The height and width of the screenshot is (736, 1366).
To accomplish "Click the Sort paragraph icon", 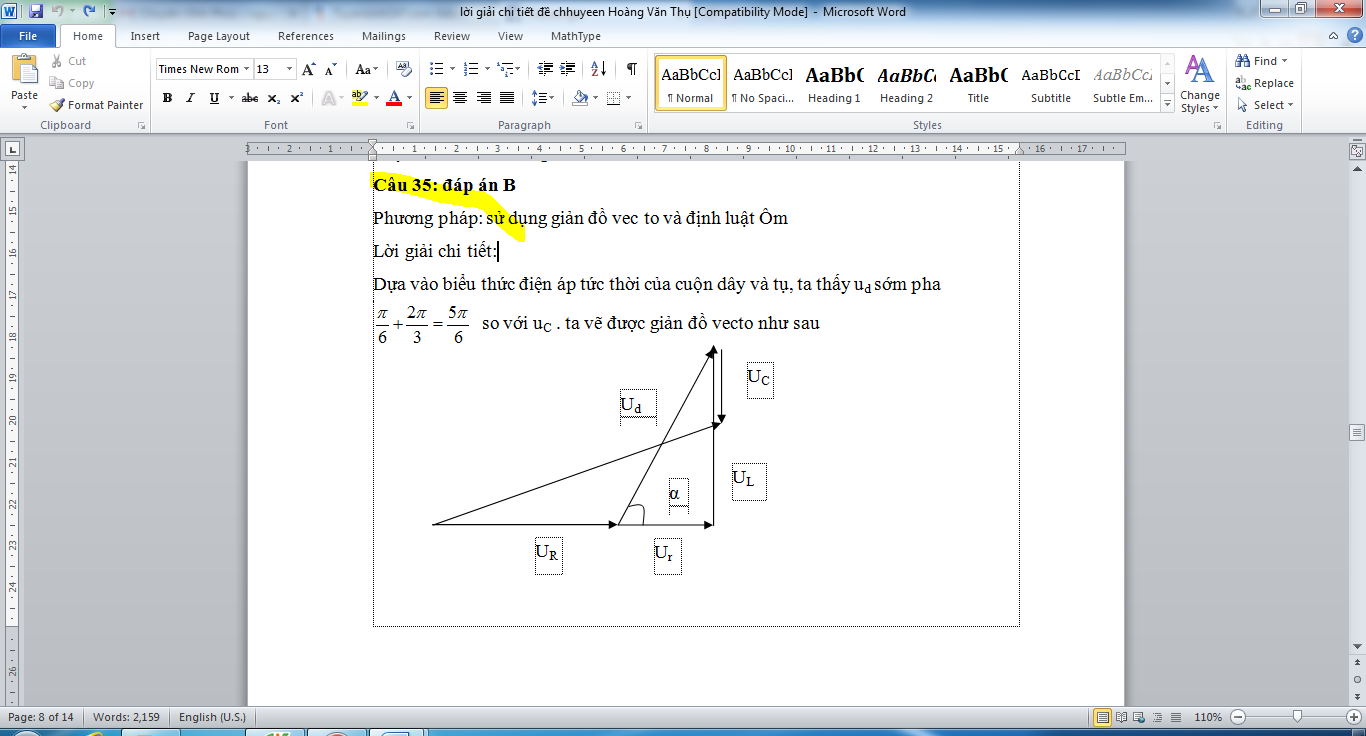I will [598, 69].
